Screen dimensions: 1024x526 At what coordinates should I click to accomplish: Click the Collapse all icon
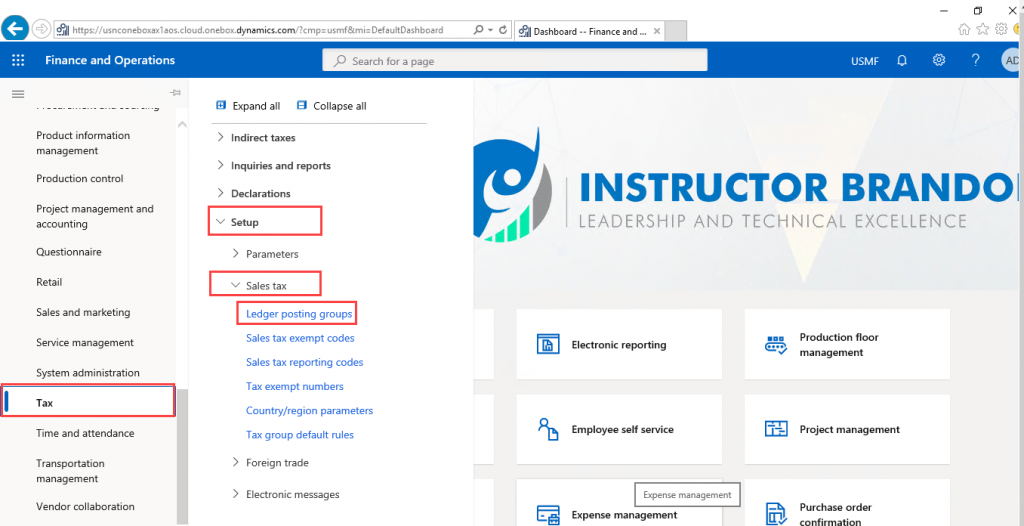tap(302, 105)
